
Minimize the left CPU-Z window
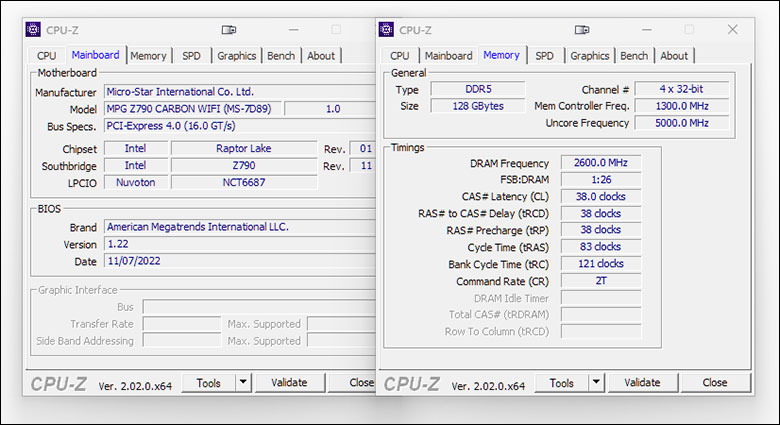click(x=294, y=30)
